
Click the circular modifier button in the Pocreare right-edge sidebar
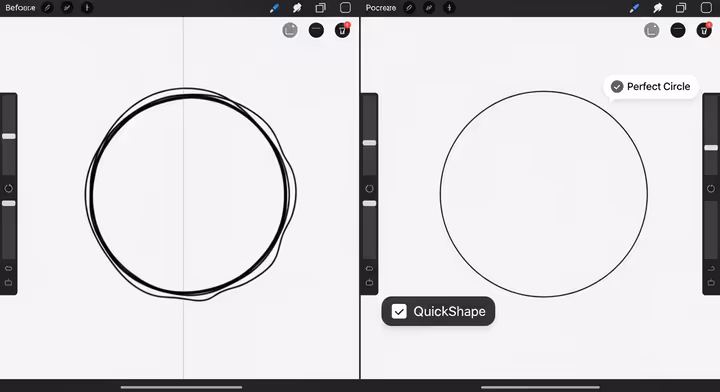711,189
